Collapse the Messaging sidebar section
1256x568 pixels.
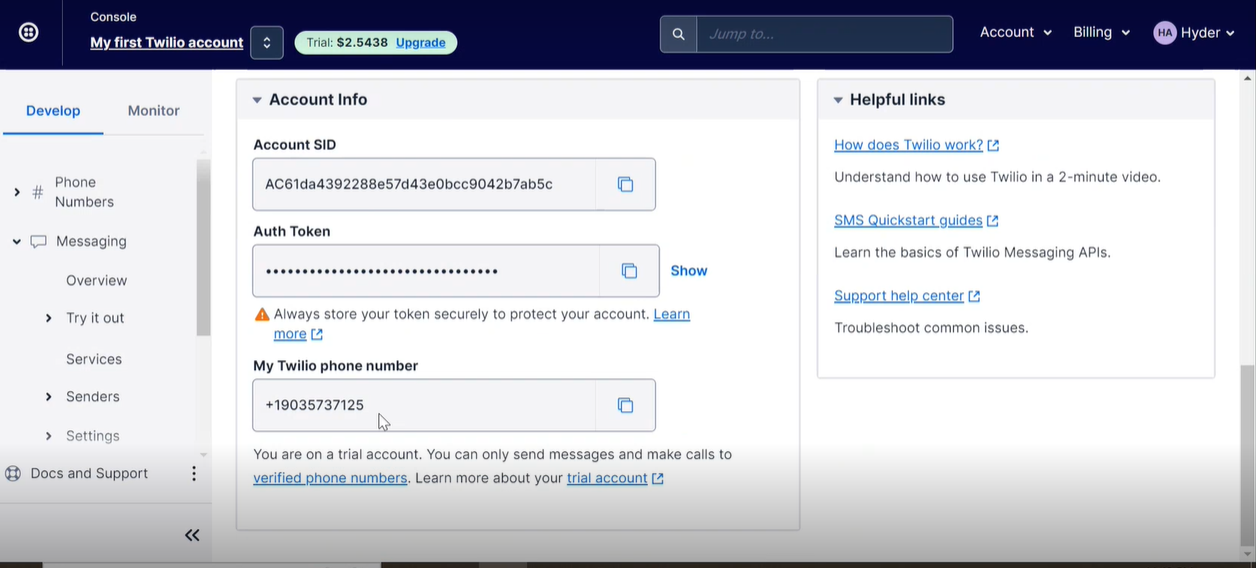click(x=17, y=242)
